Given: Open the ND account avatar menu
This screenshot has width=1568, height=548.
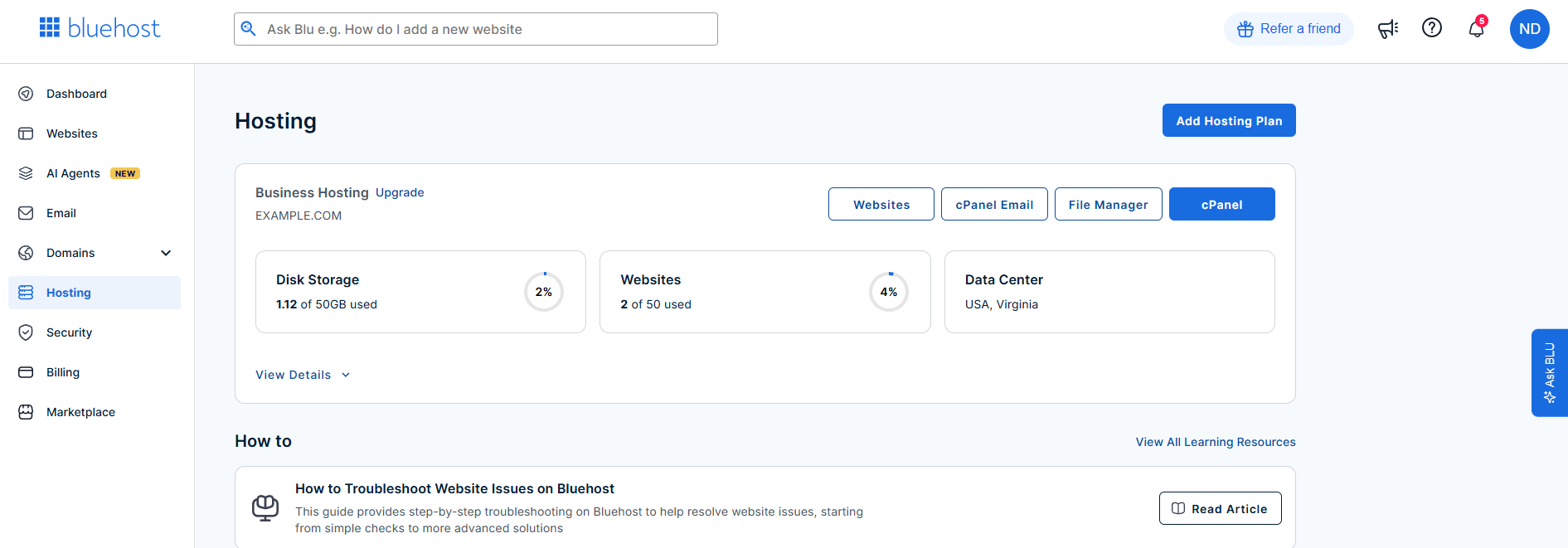Looking at the screenshot, I should [1530, 29].
